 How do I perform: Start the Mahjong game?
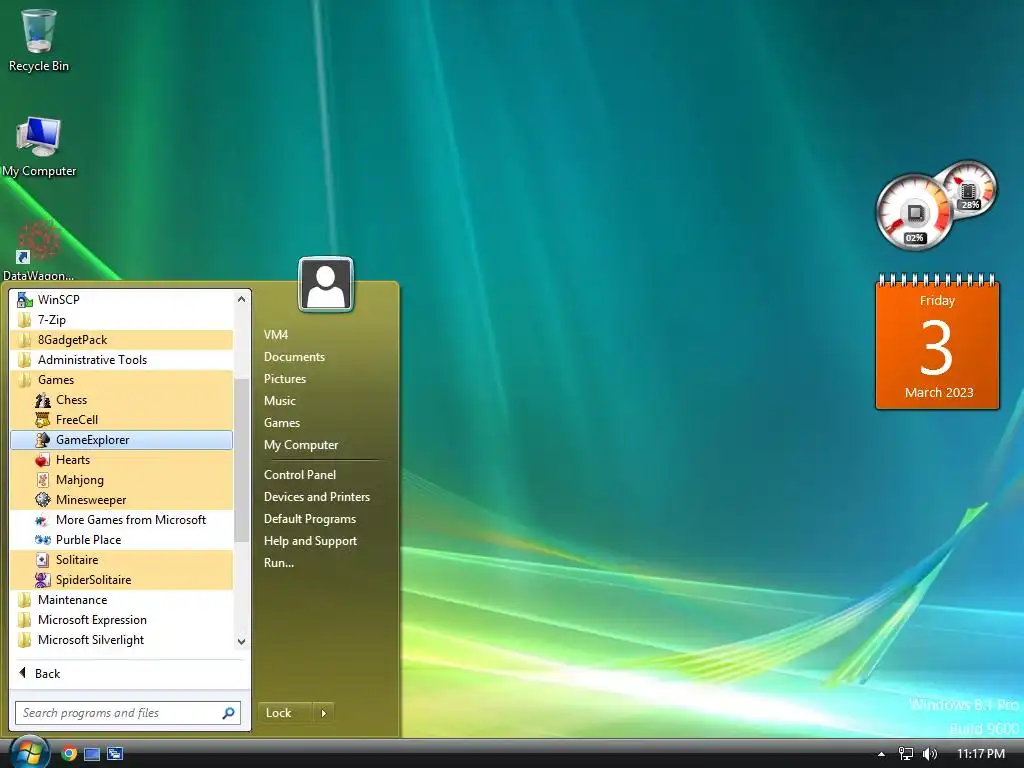pos(122,480)
